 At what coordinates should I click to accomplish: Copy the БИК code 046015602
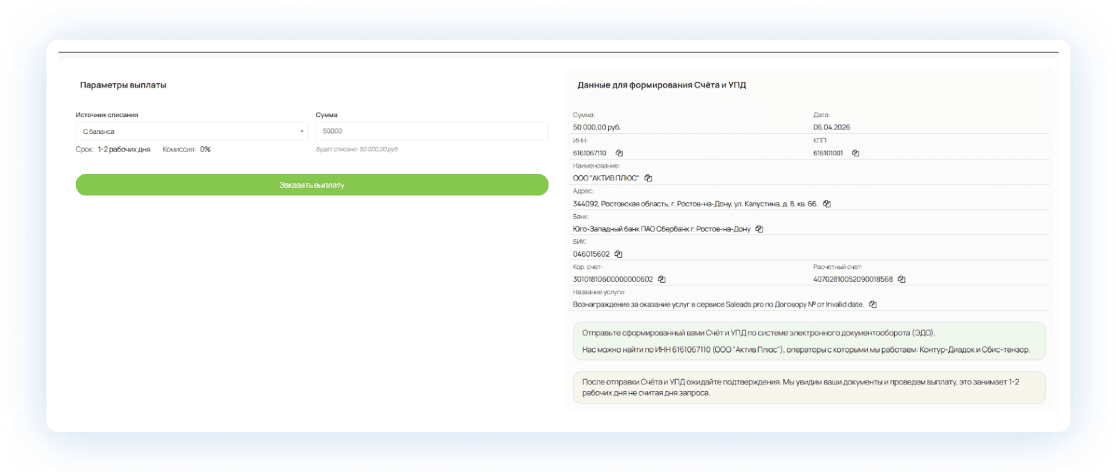(618, 254)
